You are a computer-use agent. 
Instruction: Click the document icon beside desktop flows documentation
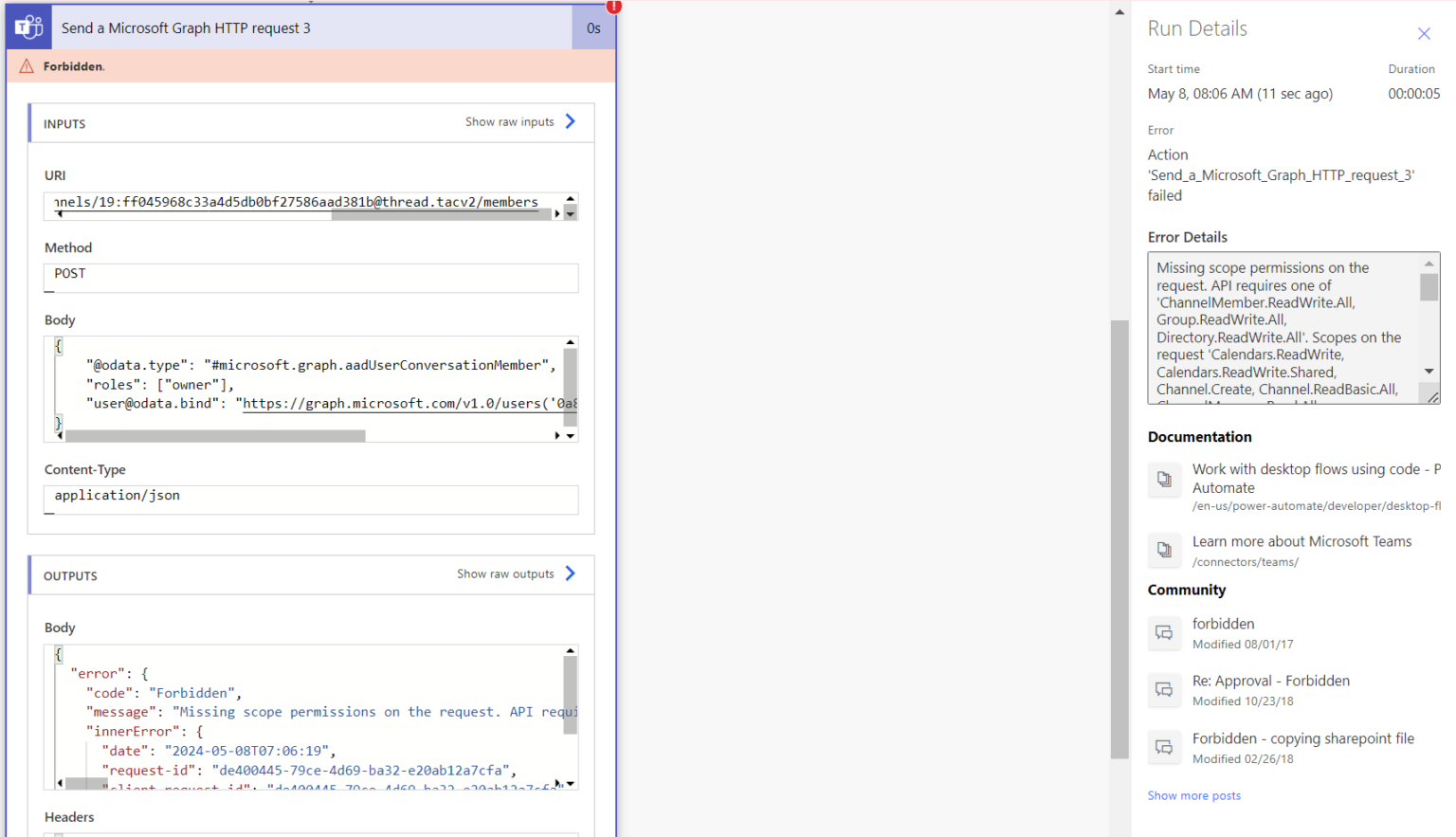click(1164, 480)
